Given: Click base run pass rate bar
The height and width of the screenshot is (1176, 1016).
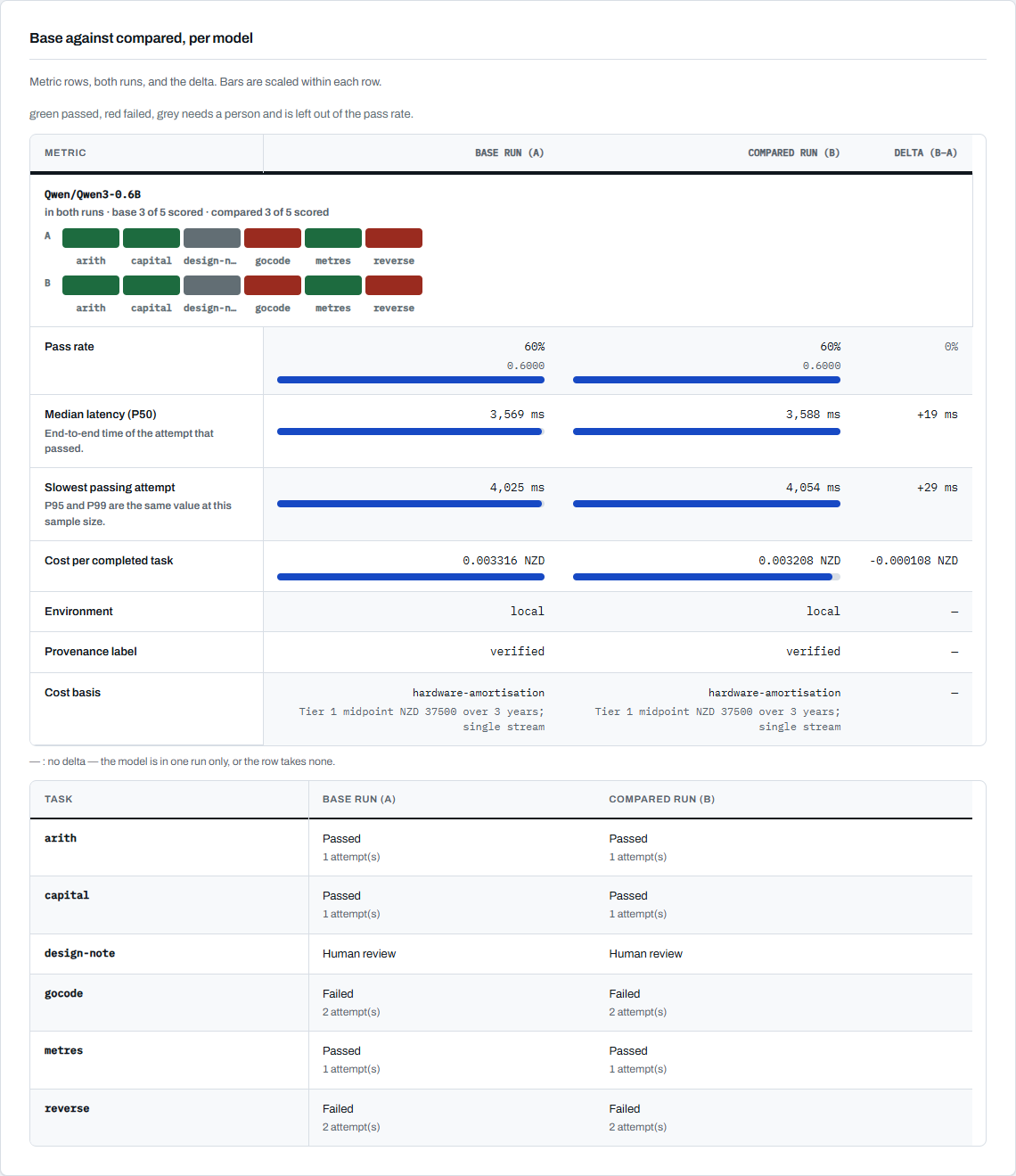Looking at the screenshot, I should pos(411,380).
